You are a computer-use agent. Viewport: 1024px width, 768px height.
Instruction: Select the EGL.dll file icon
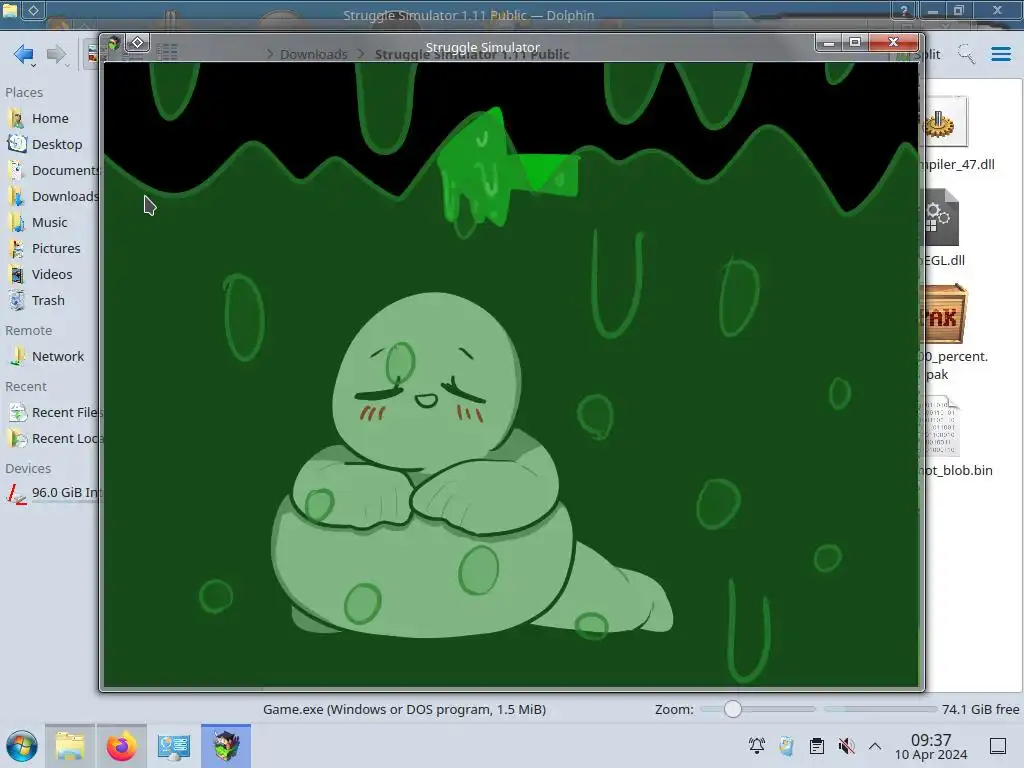(941, 217)
